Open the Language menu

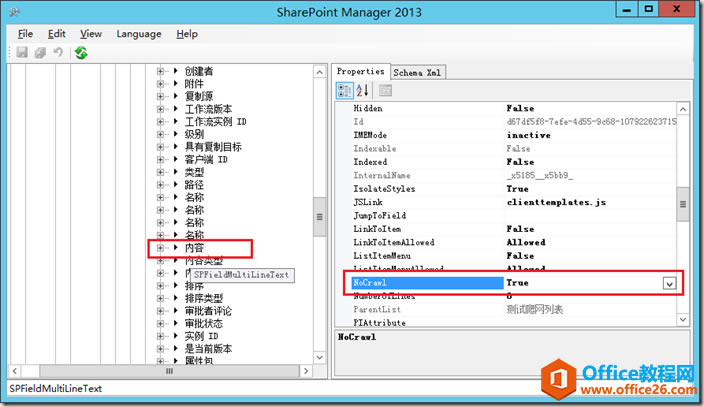(139, 34)
